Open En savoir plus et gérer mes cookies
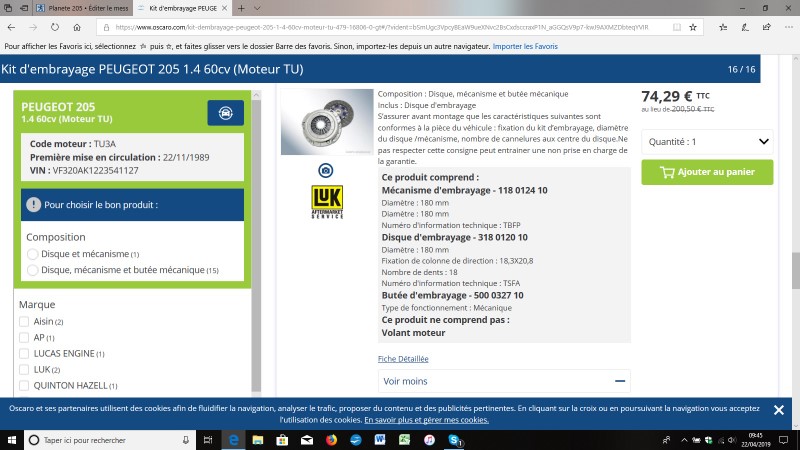This screenshot has height=450, width=800. click(x=427, y=420)
